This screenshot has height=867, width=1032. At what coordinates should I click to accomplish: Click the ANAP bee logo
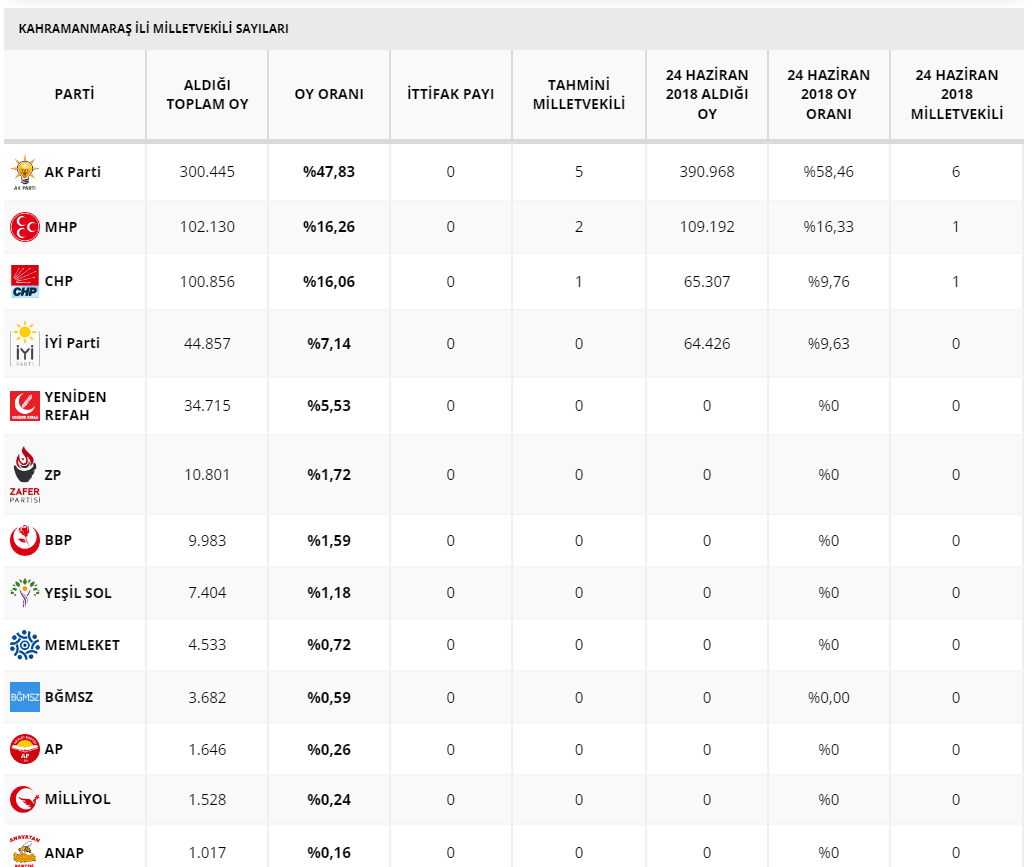pyautogui.click(x=25, y=851)
